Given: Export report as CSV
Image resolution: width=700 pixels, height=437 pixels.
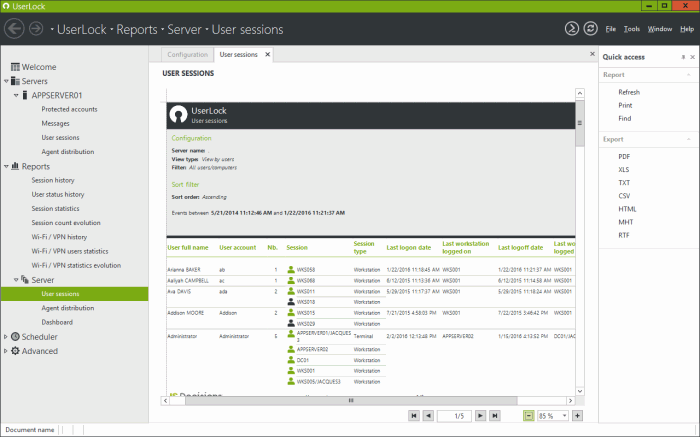Looking at the screenshot, I should tap(624, 196).
